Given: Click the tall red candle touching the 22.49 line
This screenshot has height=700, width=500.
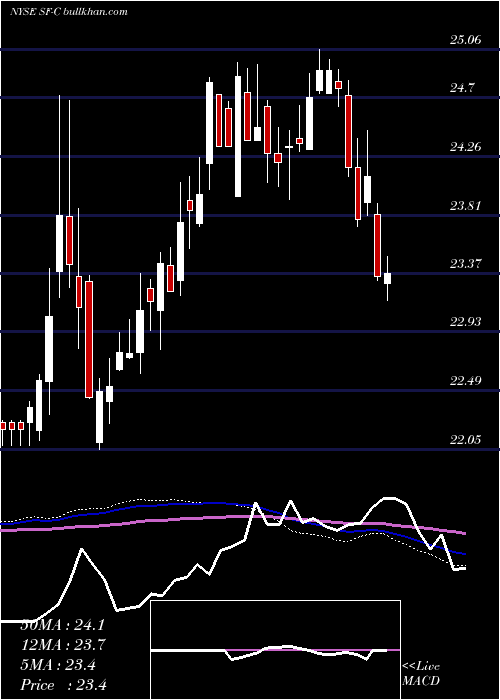Looking at the screenshot, I should pos(89,339).
